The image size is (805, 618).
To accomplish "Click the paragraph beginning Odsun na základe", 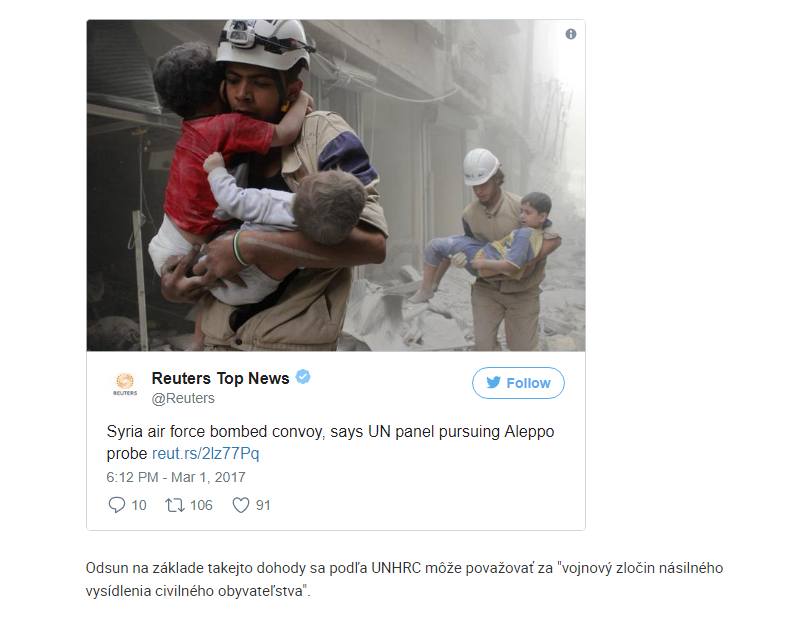I will point(404,580).
